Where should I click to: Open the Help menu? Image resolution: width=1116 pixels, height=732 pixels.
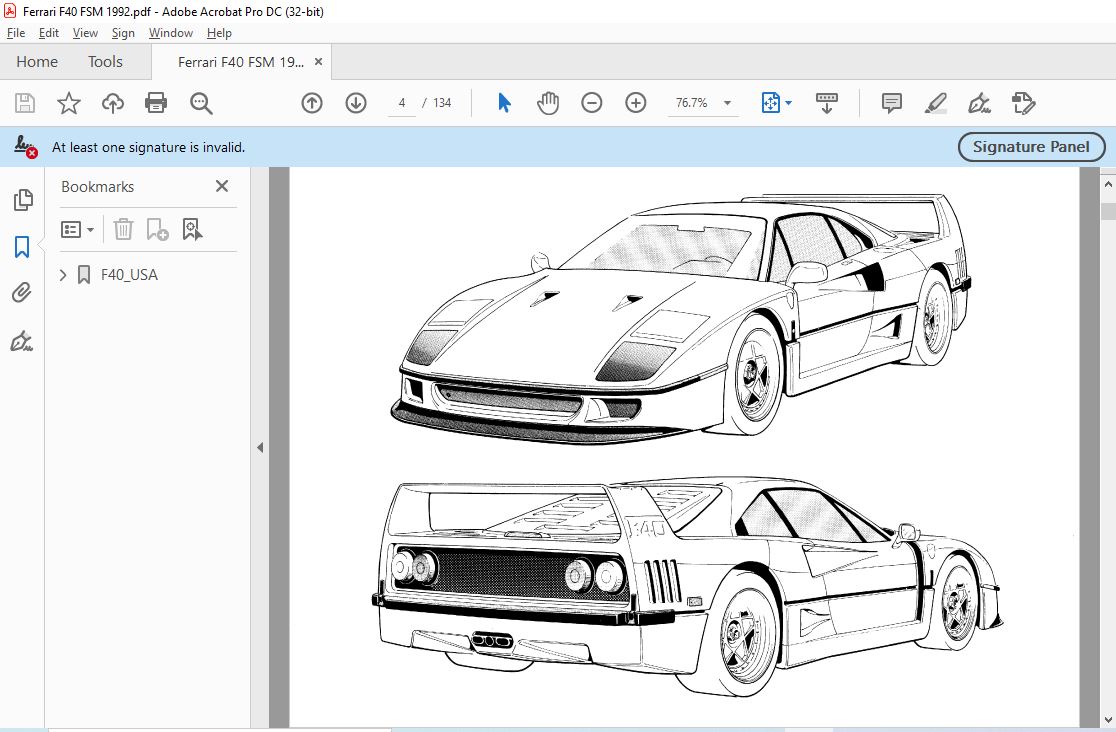tap(219, 33)
